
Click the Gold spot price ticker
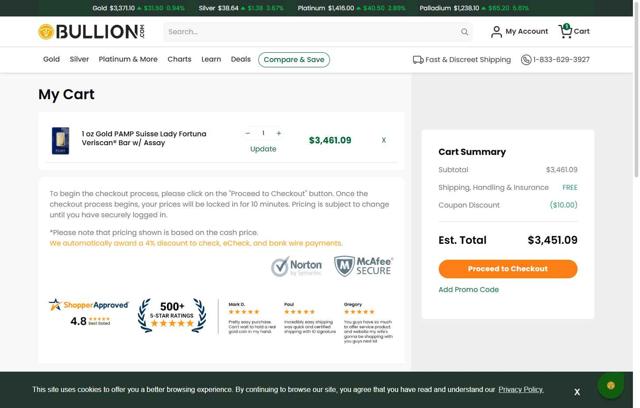point(138,8)
